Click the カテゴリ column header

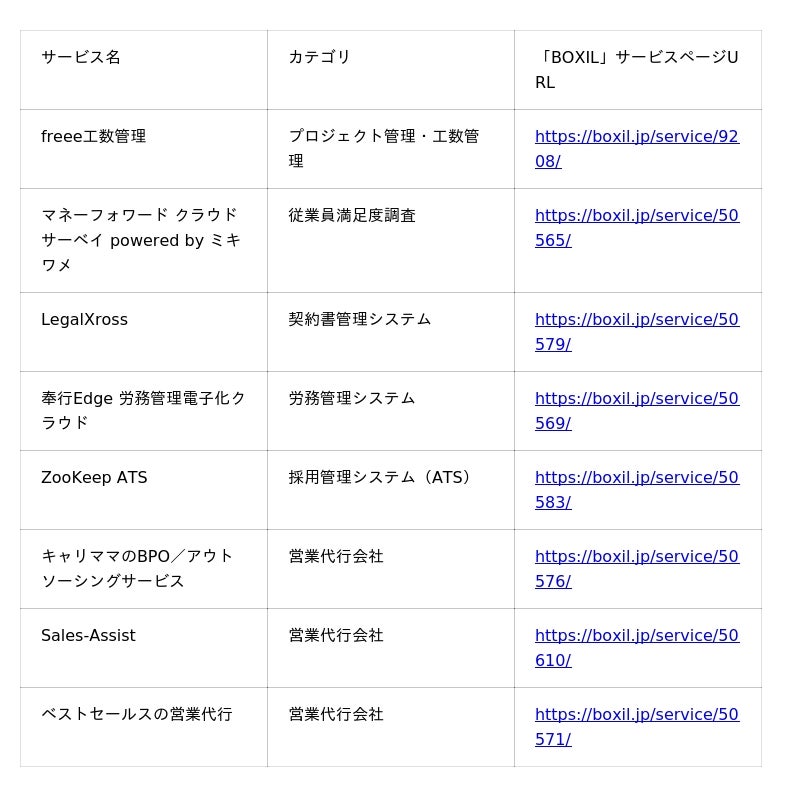[x=320, y=57]
